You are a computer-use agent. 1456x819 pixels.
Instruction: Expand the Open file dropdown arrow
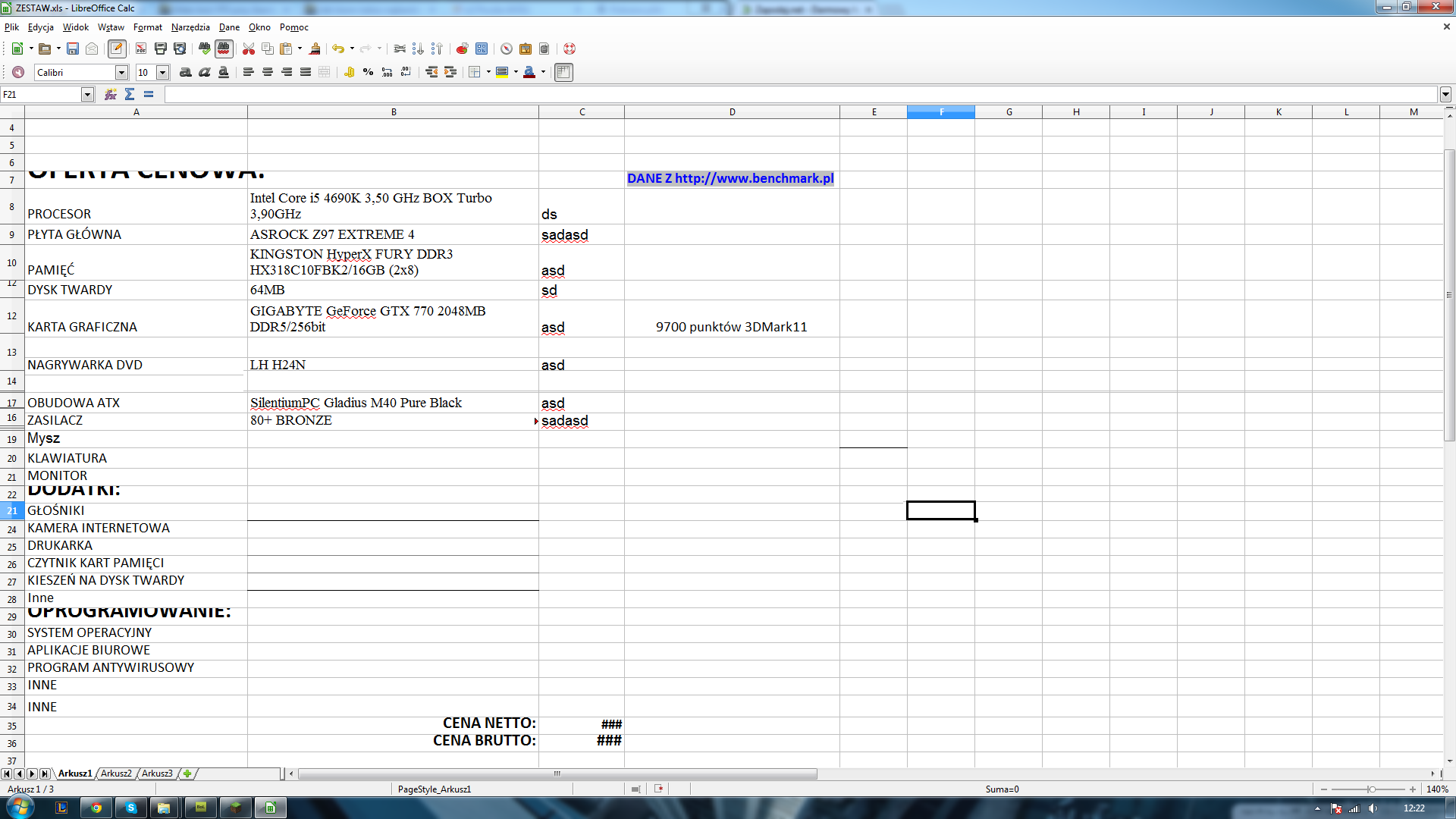(58, 49)
